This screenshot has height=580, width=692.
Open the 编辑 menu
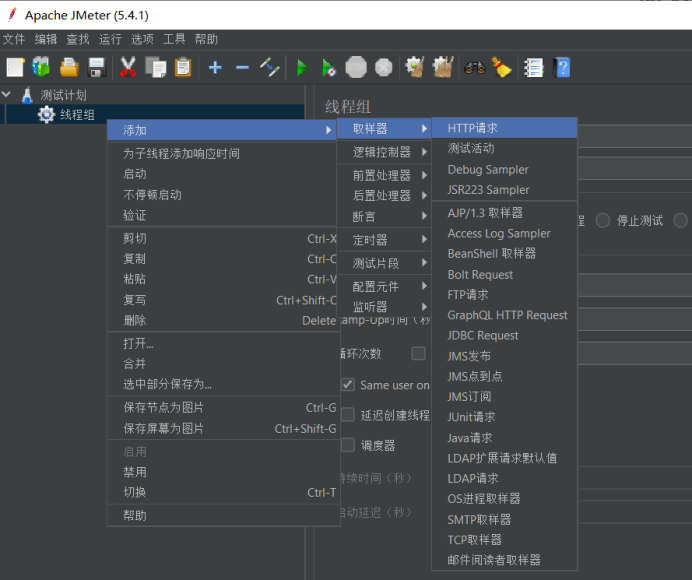(46, 39)
